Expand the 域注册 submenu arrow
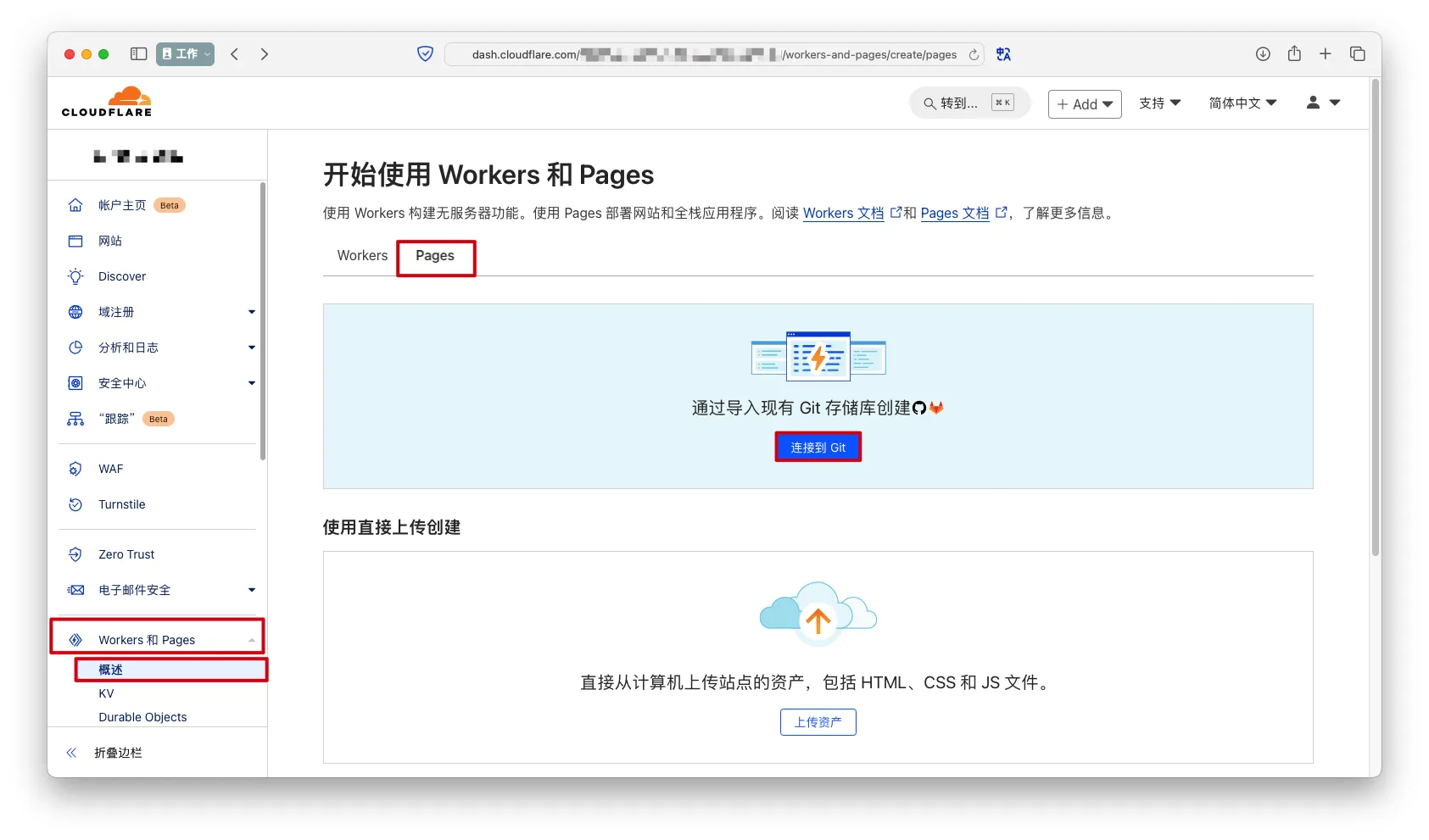 point(252,312)
